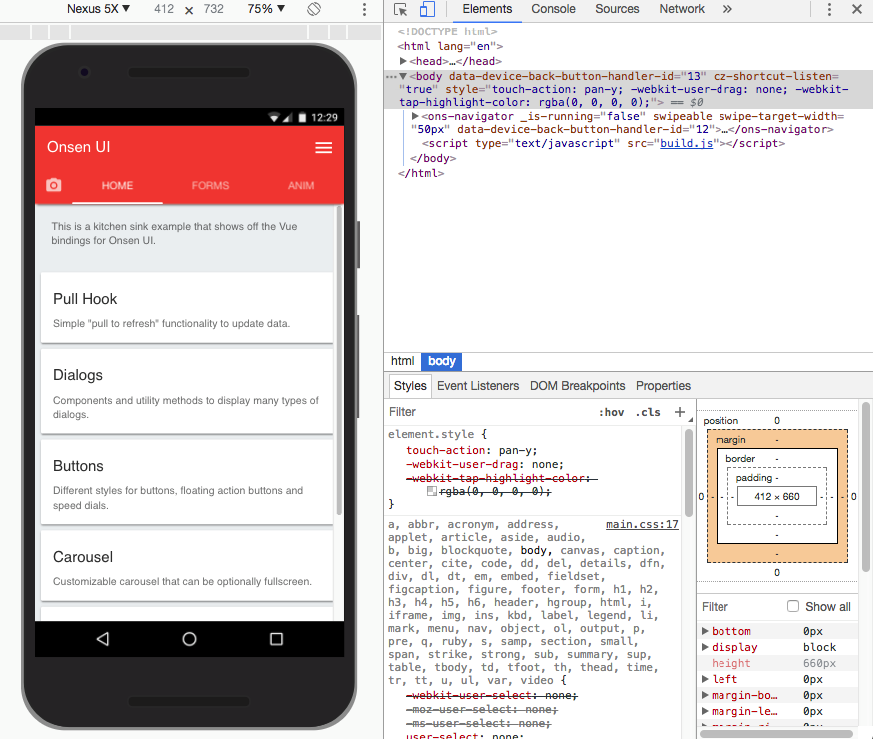Select the html lang="en" element row
Image resolution: width=873 pixels, height=739 pixels.
450,46
